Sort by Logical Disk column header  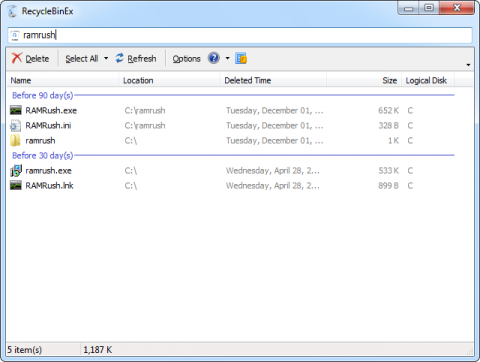click(x=428, y=80)
